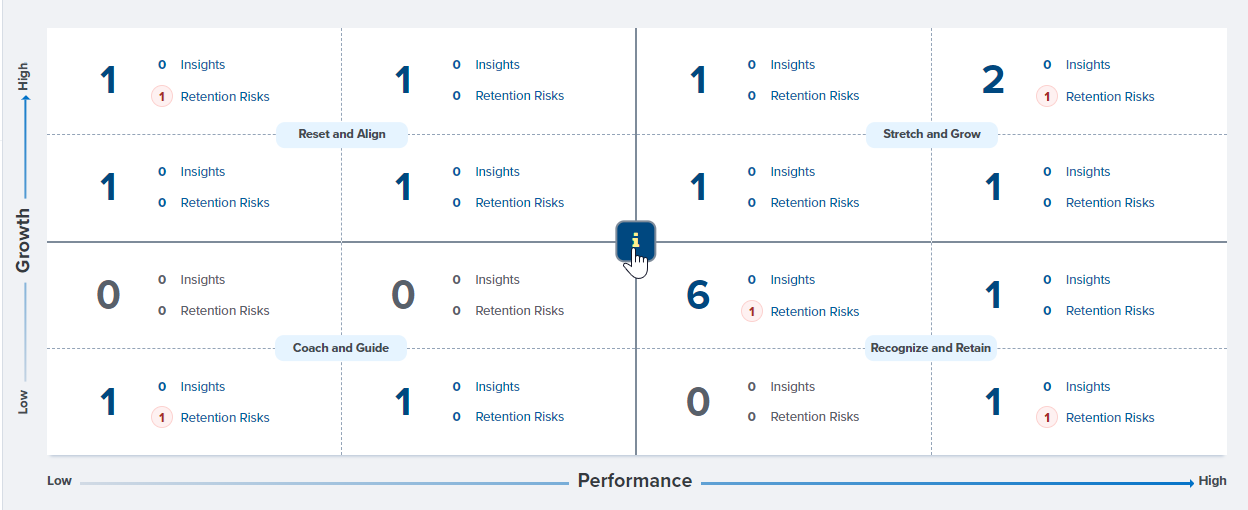This screenshot has width=1248, height=510.
Task: Click the Growth axis label
Action: tap(23, 241)
